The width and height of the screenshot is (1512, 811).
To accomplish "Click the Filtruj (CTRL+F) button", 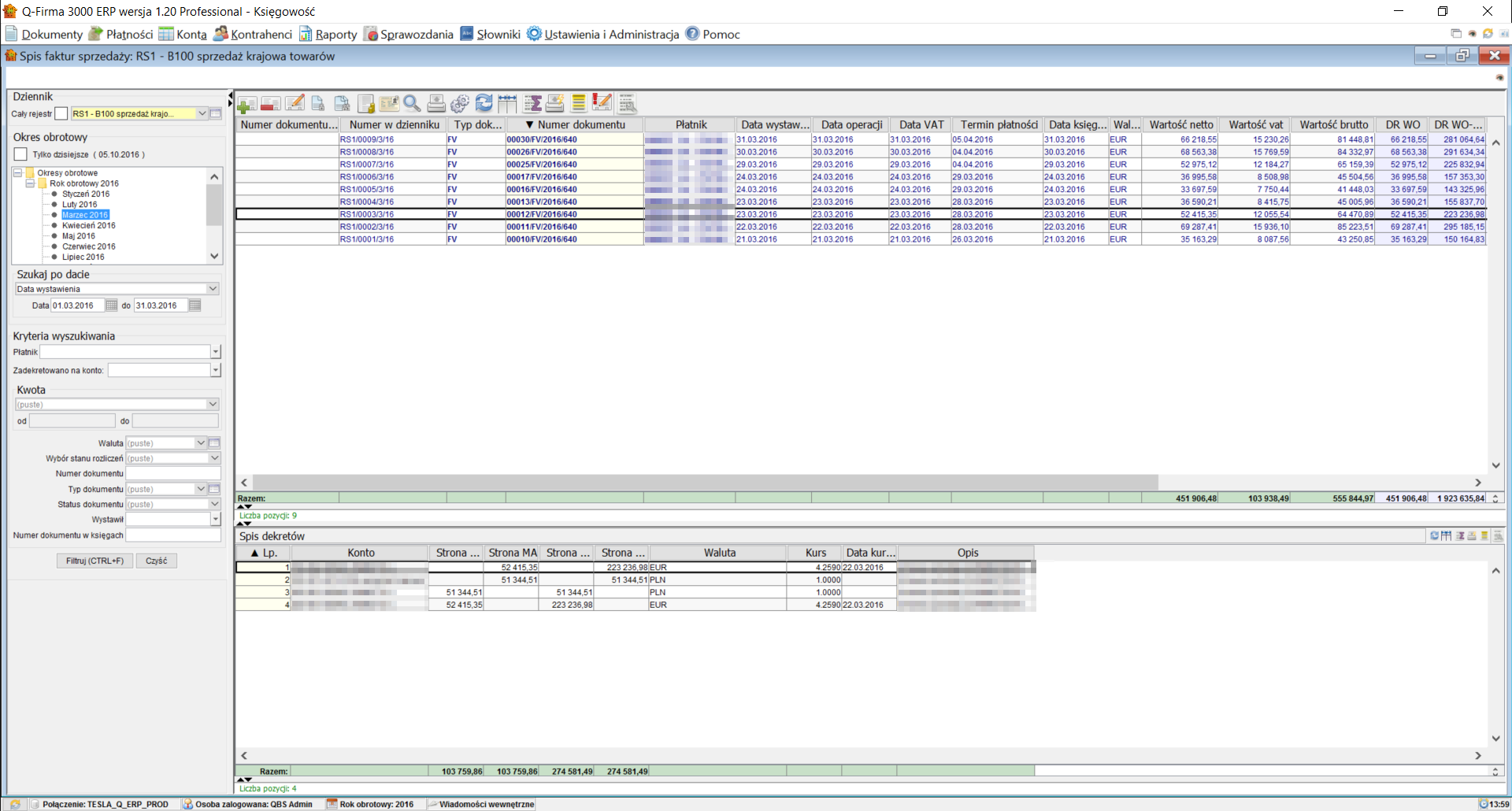I will [x=94, y=561].
